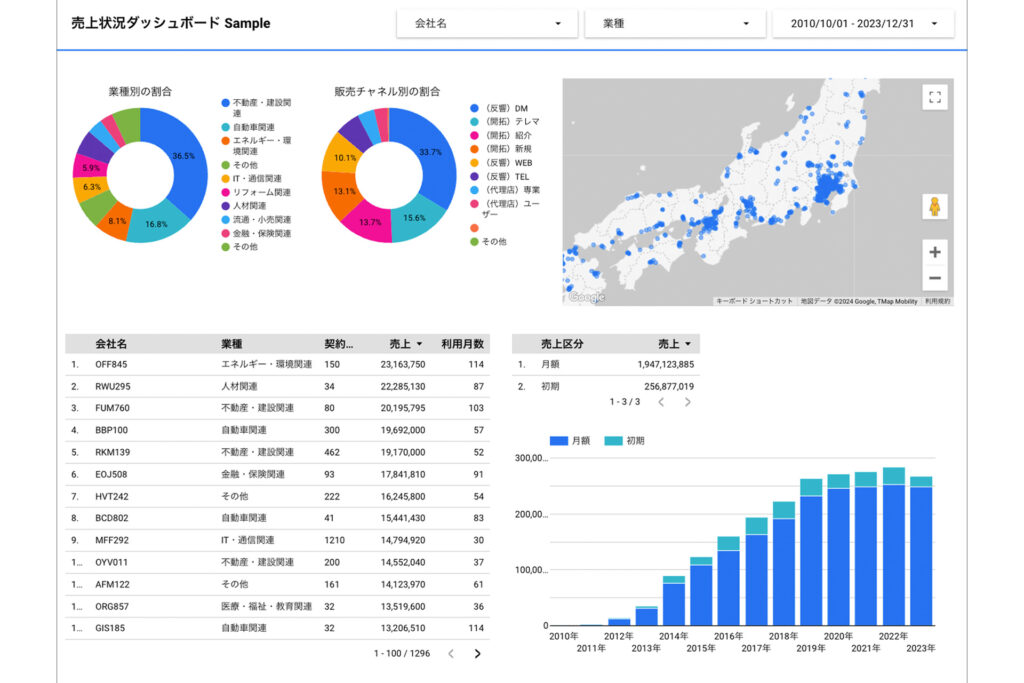Toggle 自動車関連 in industry pie legend
1024x683 pixels.
tap(252, 128)
